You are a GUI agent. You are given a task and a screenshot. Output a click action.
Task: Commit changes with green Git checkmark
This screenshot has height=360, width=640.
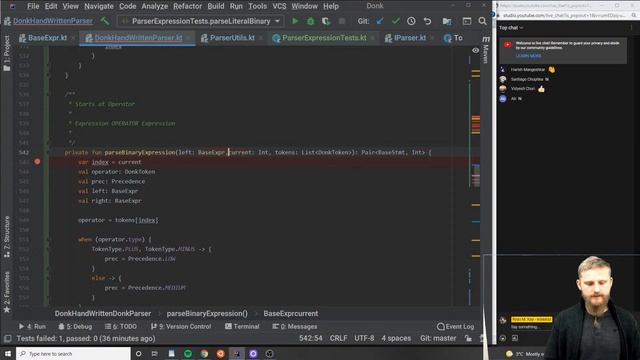coord(396,21)
